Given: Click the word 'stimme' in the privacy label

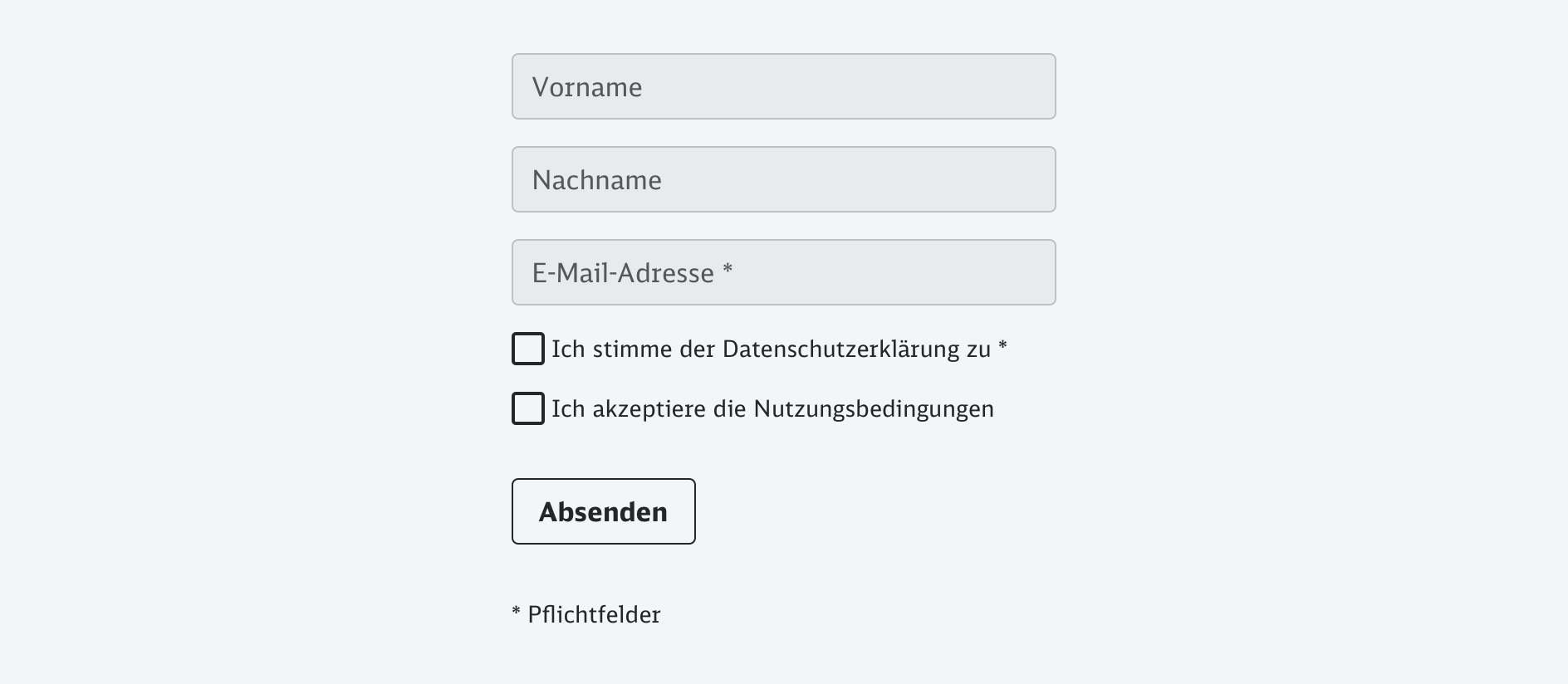Looking at the screenshot, I should point(632,349).
